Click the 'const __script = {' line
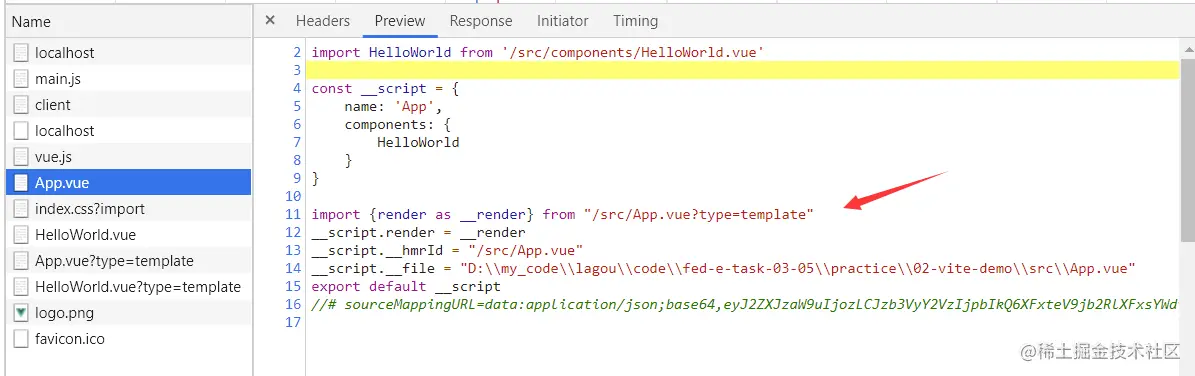Image resolution: width=1195 pixels, height=376 pixels. coord(385,88)
